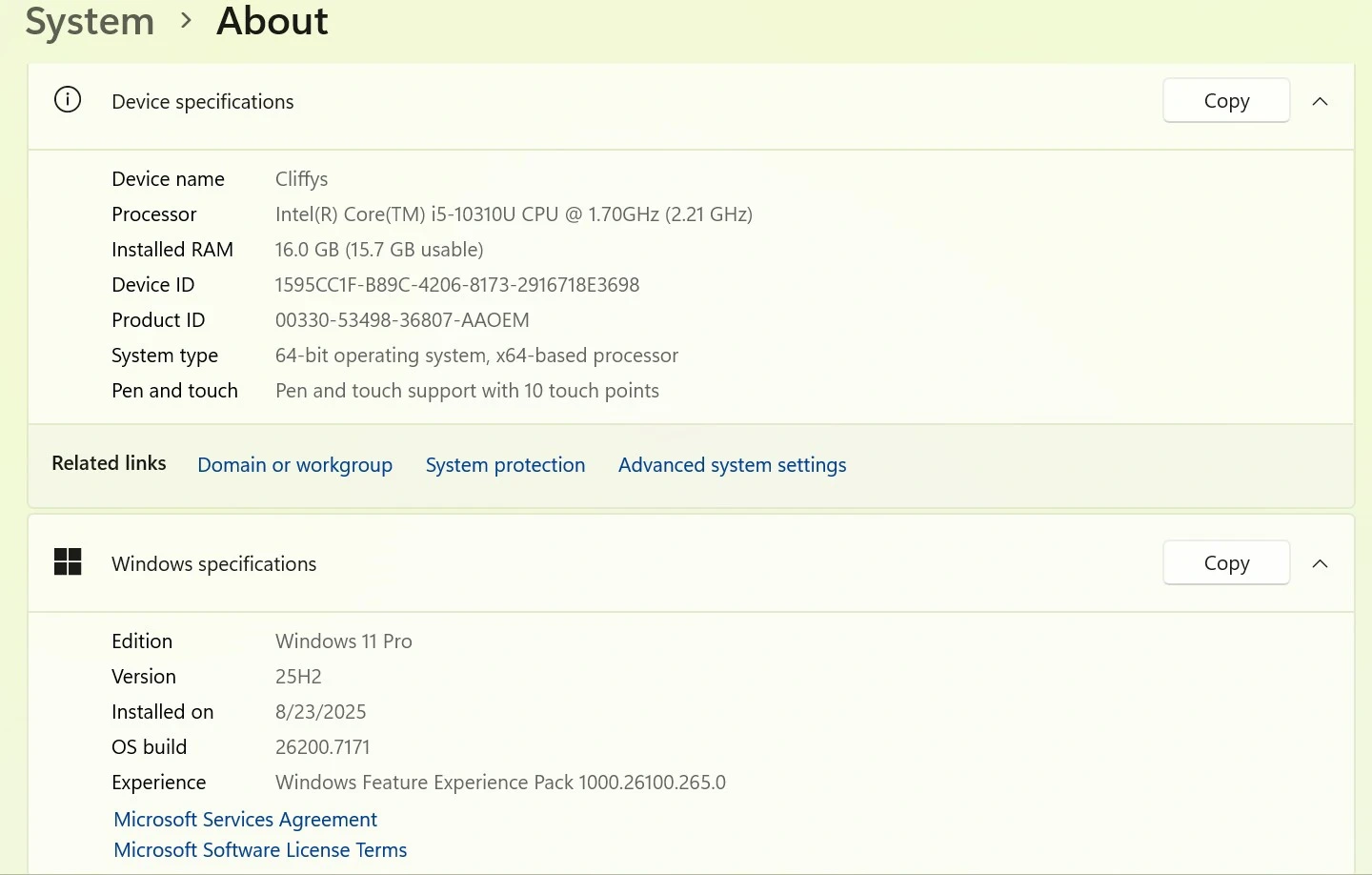The height and width of the screenshot is (875, 1372).
Task: Open the Microsoft Services Agreement
Action: [x=245, y=820]
